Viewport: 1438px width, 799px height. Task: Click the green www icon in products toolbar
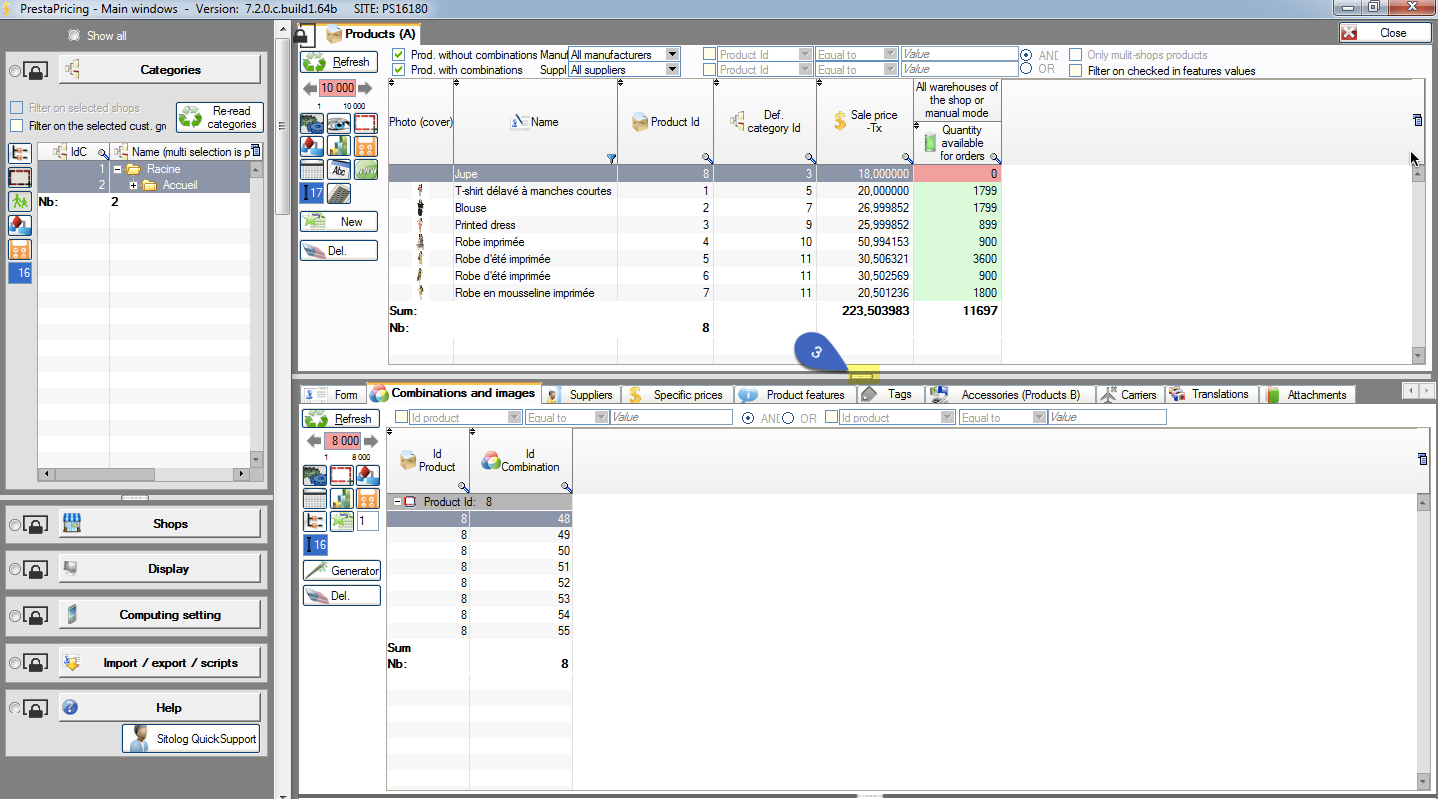tap(366, 170)
